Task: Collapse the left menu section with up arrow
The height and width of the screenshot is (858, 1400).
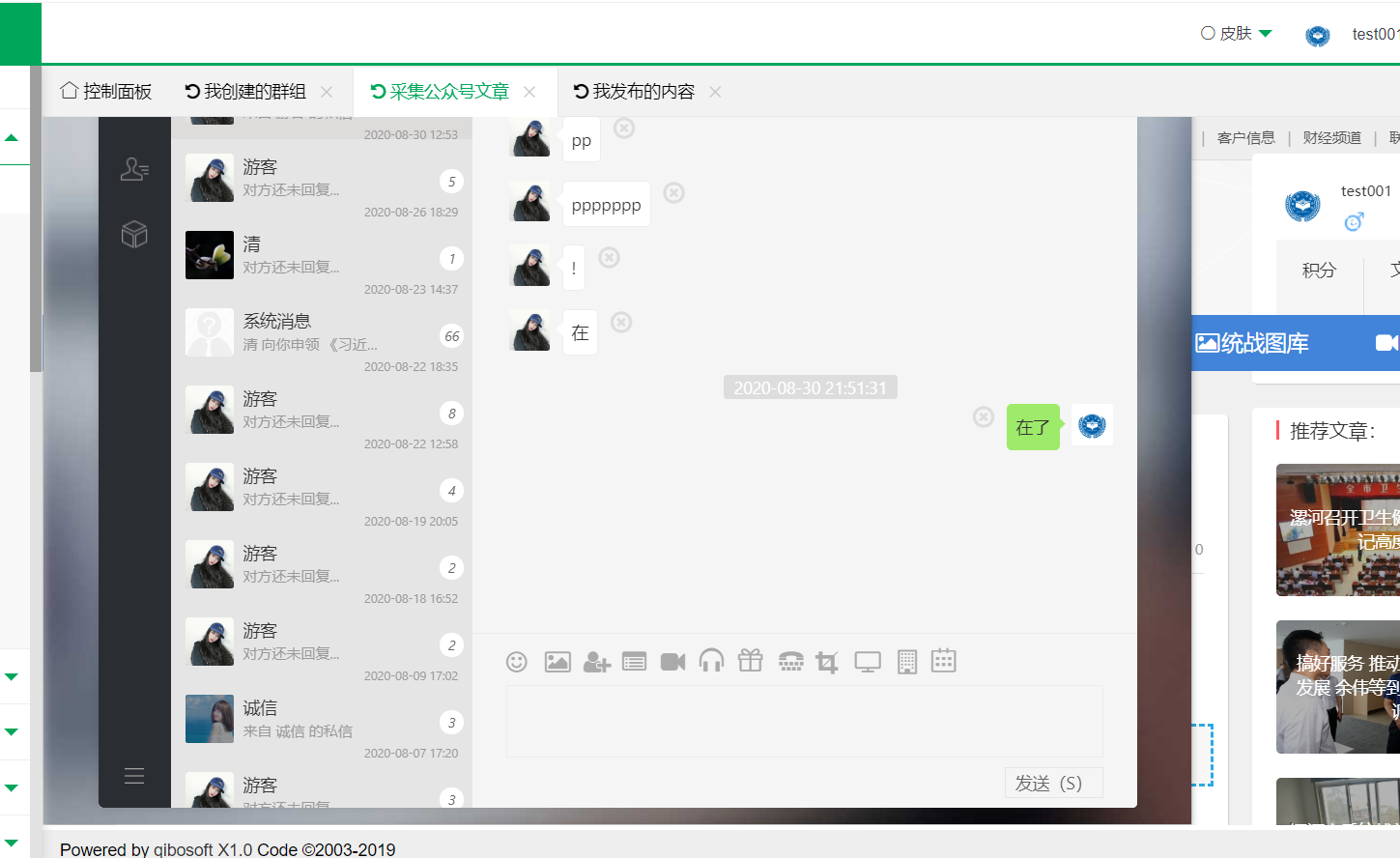Action: [x=12, y=138]
